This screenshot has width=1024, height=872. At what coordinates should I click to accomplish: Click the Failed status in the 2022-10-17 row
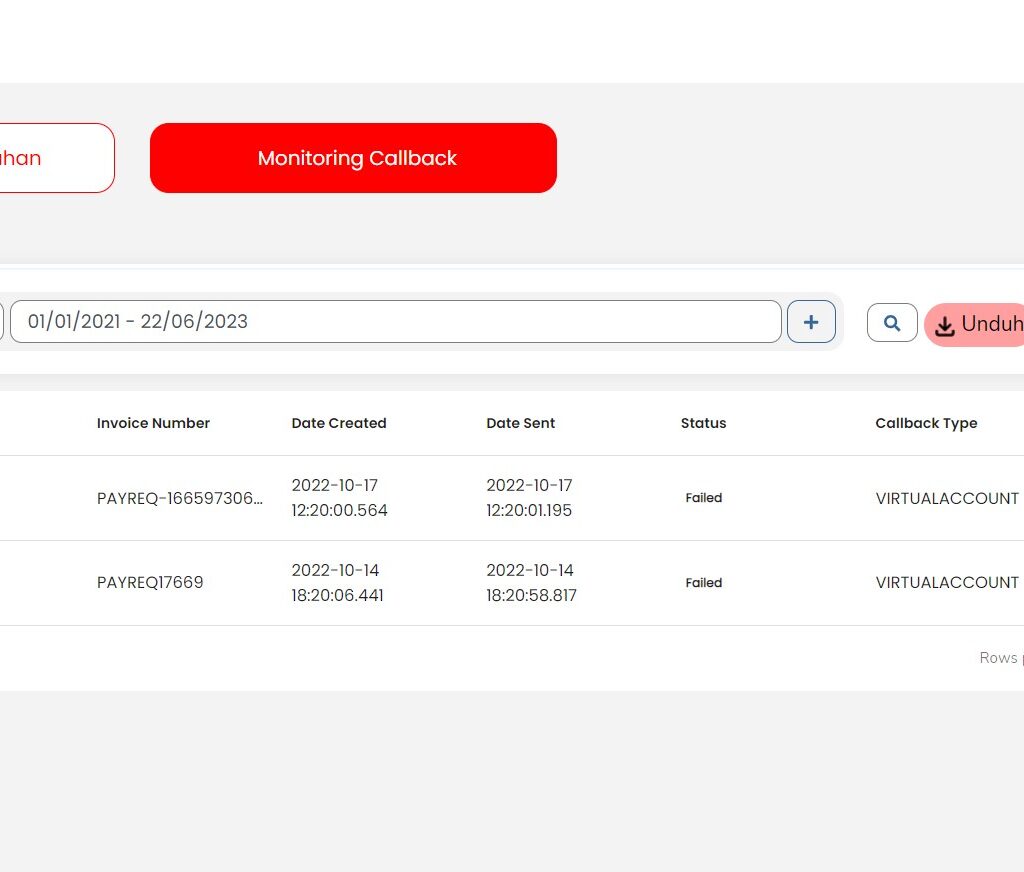tap(703, 498)
